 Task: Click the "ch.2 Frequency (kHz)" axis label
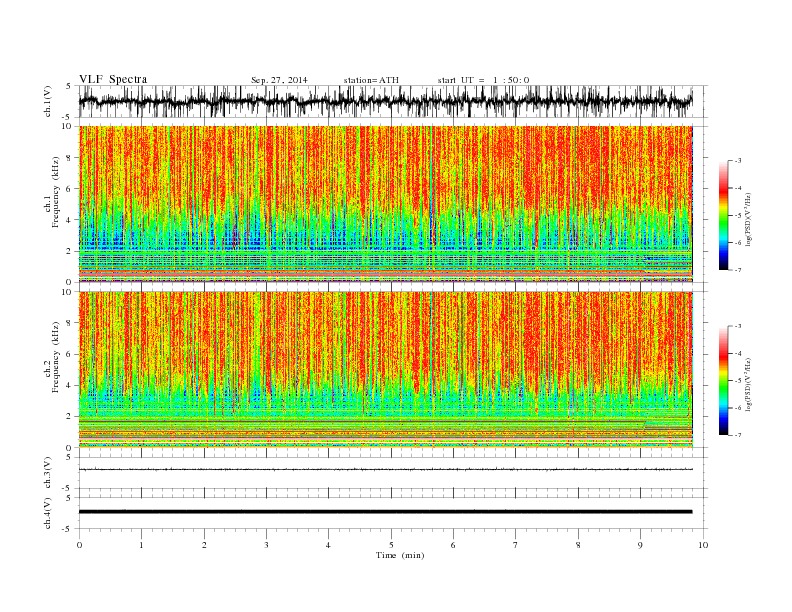tap(52, 357)
